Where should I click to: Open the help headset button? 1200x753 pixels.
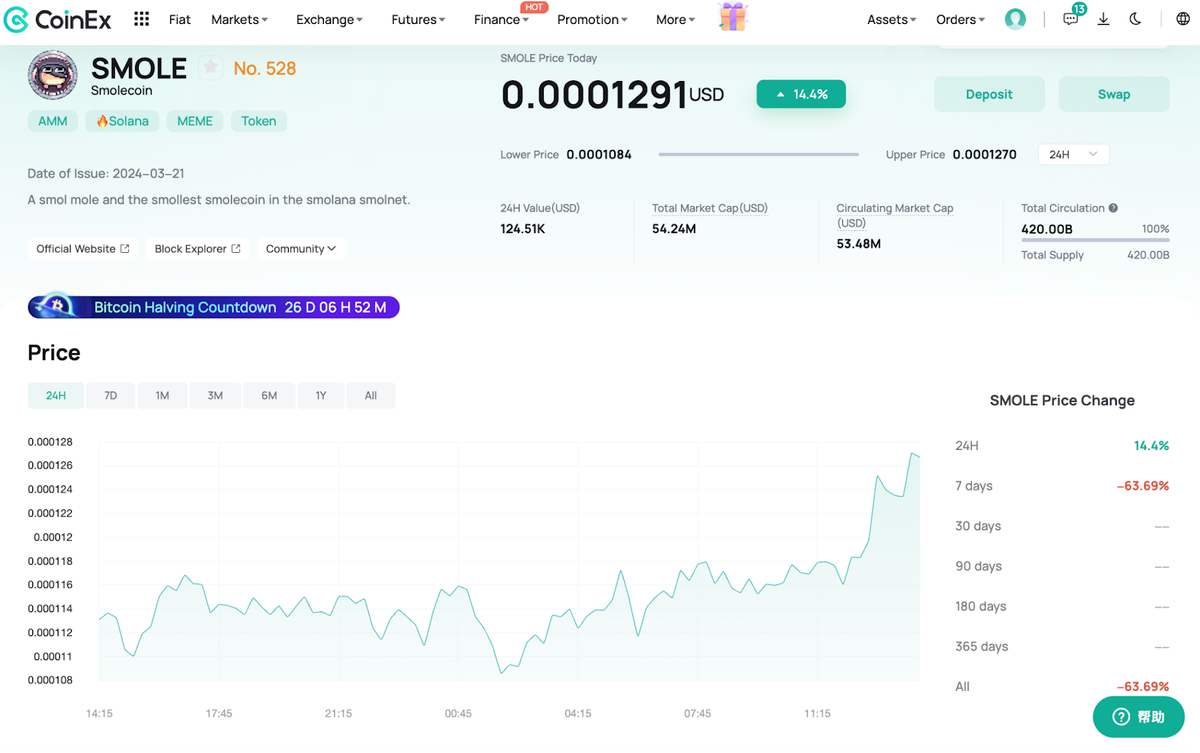pos(1138,717)
